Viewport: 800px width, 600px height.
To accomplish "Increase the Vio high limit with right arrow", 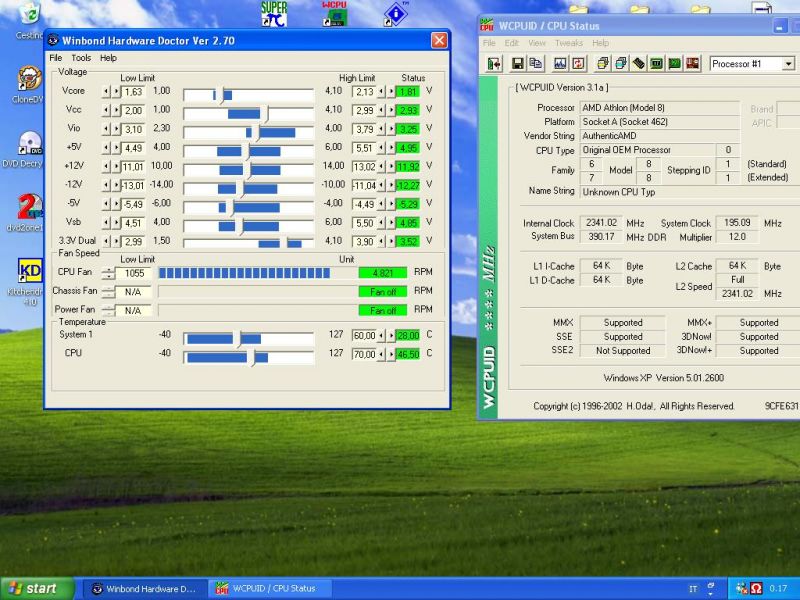I will tap(391, 130).
